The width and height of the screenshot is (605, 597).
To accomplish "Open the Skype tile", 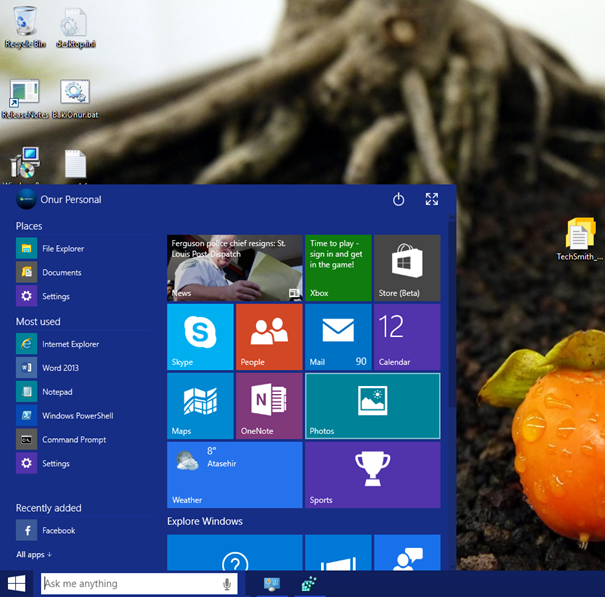I will (200, 337).
